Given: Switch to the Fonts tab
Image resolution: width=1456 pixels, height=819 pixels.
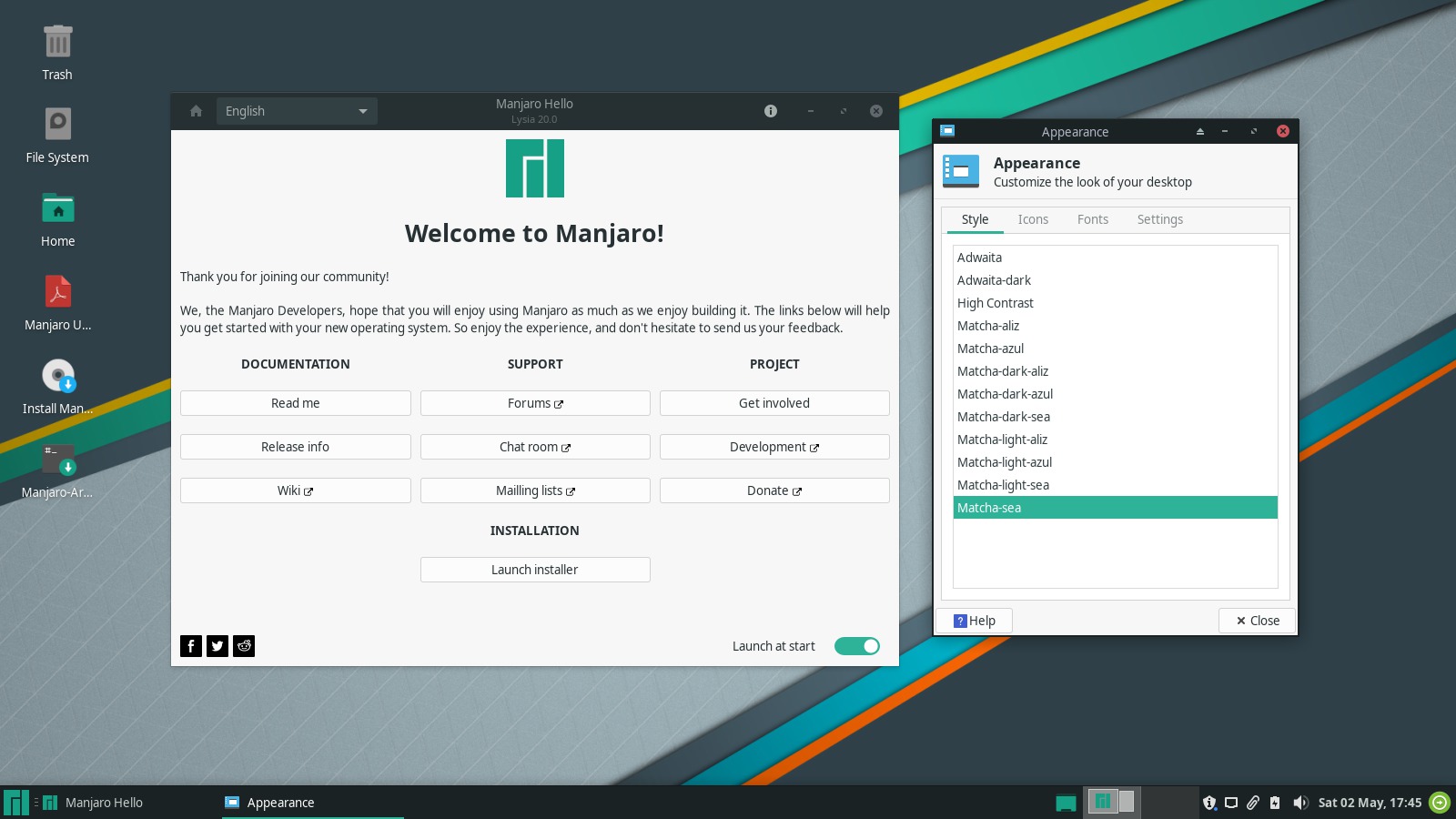Looking at the screenshot, I should 1093,219.
